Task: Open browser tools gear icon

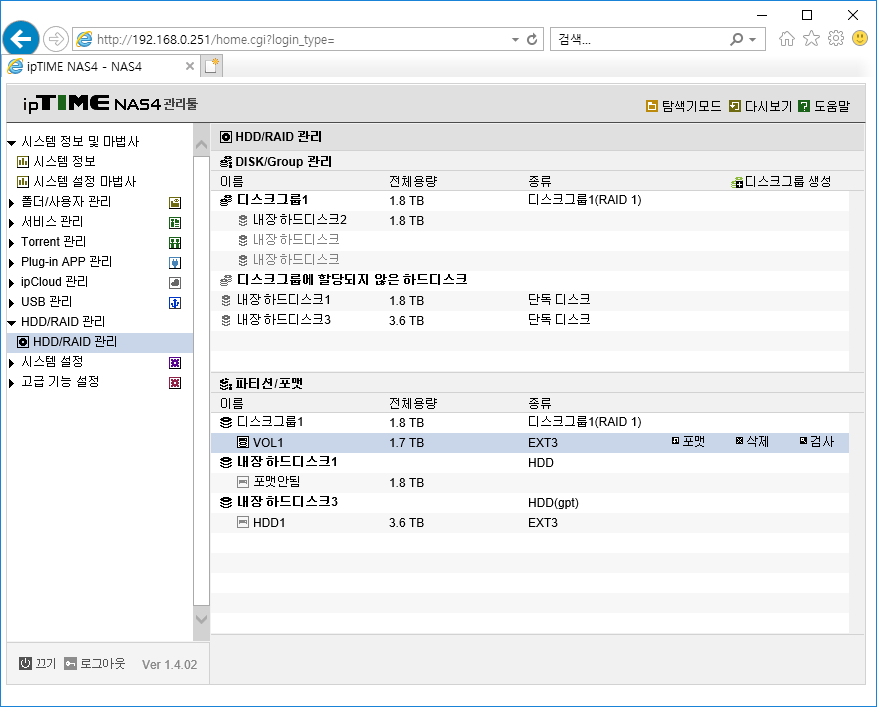Action: coord(836,39)
